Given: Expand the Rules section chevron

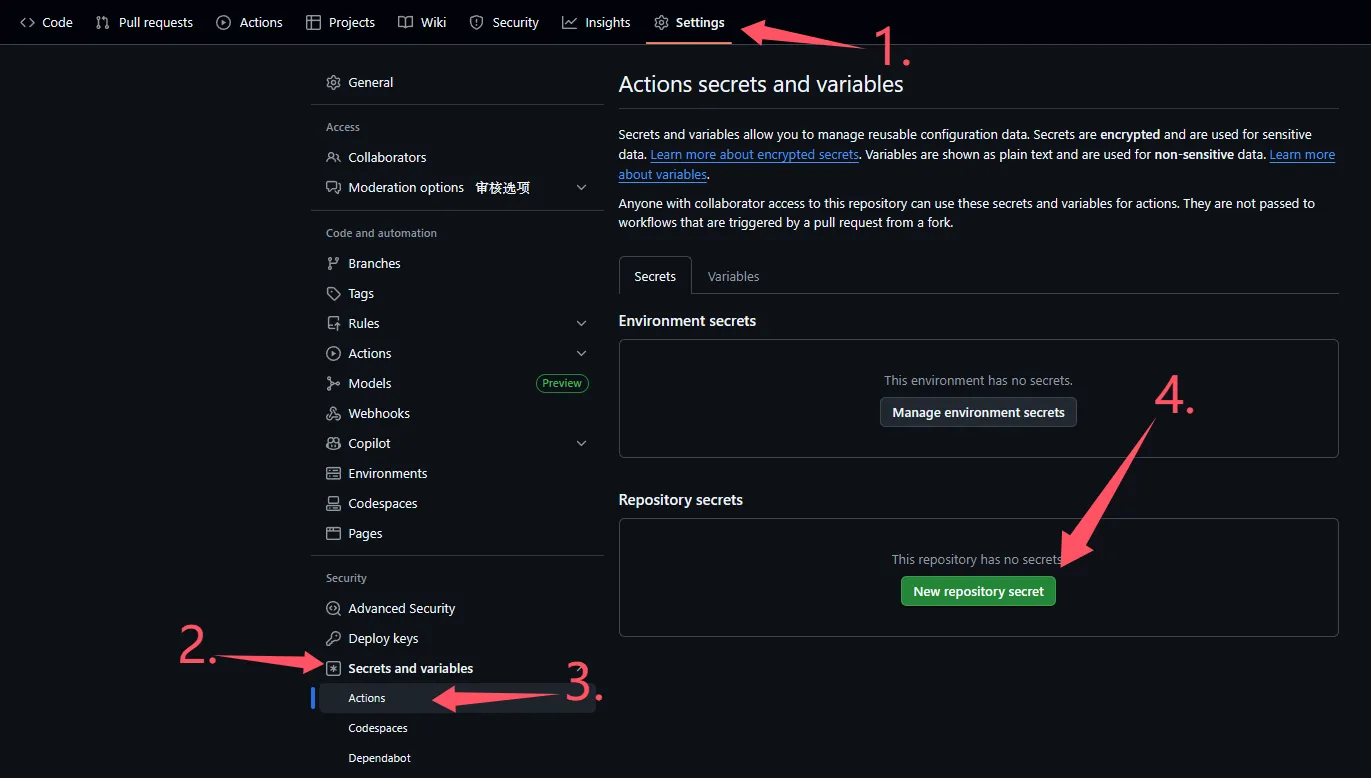Looking at the screenshot, I should tap(582, 324).
